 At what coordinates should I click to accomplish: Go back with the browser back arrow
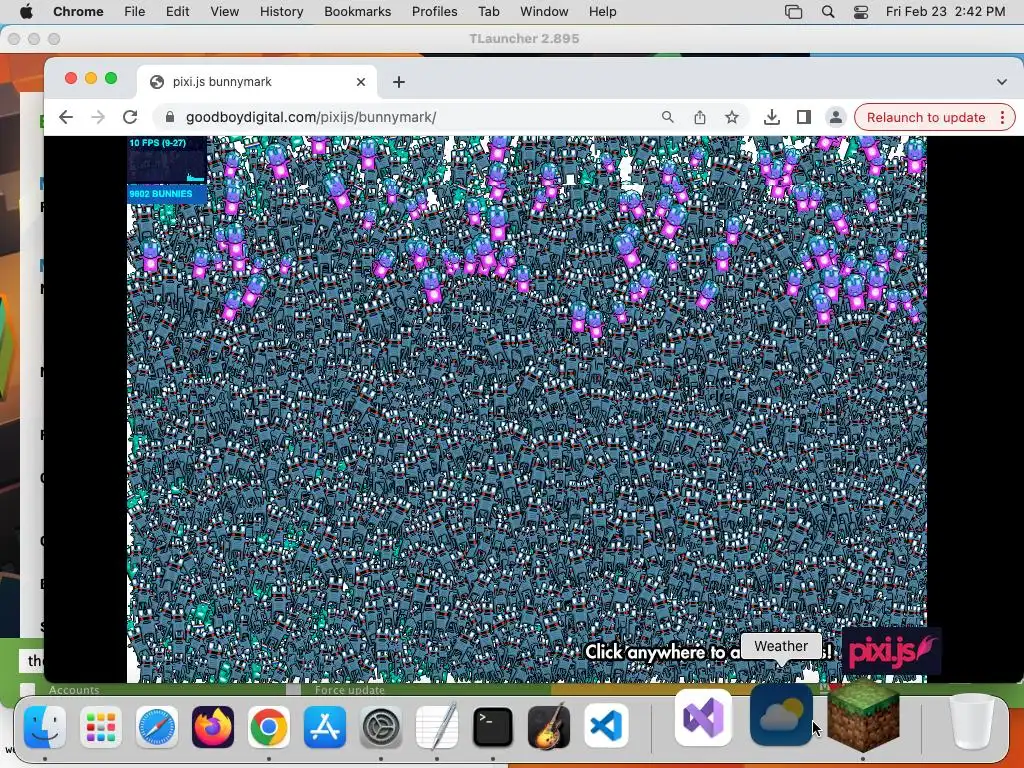tap(66, 118)
